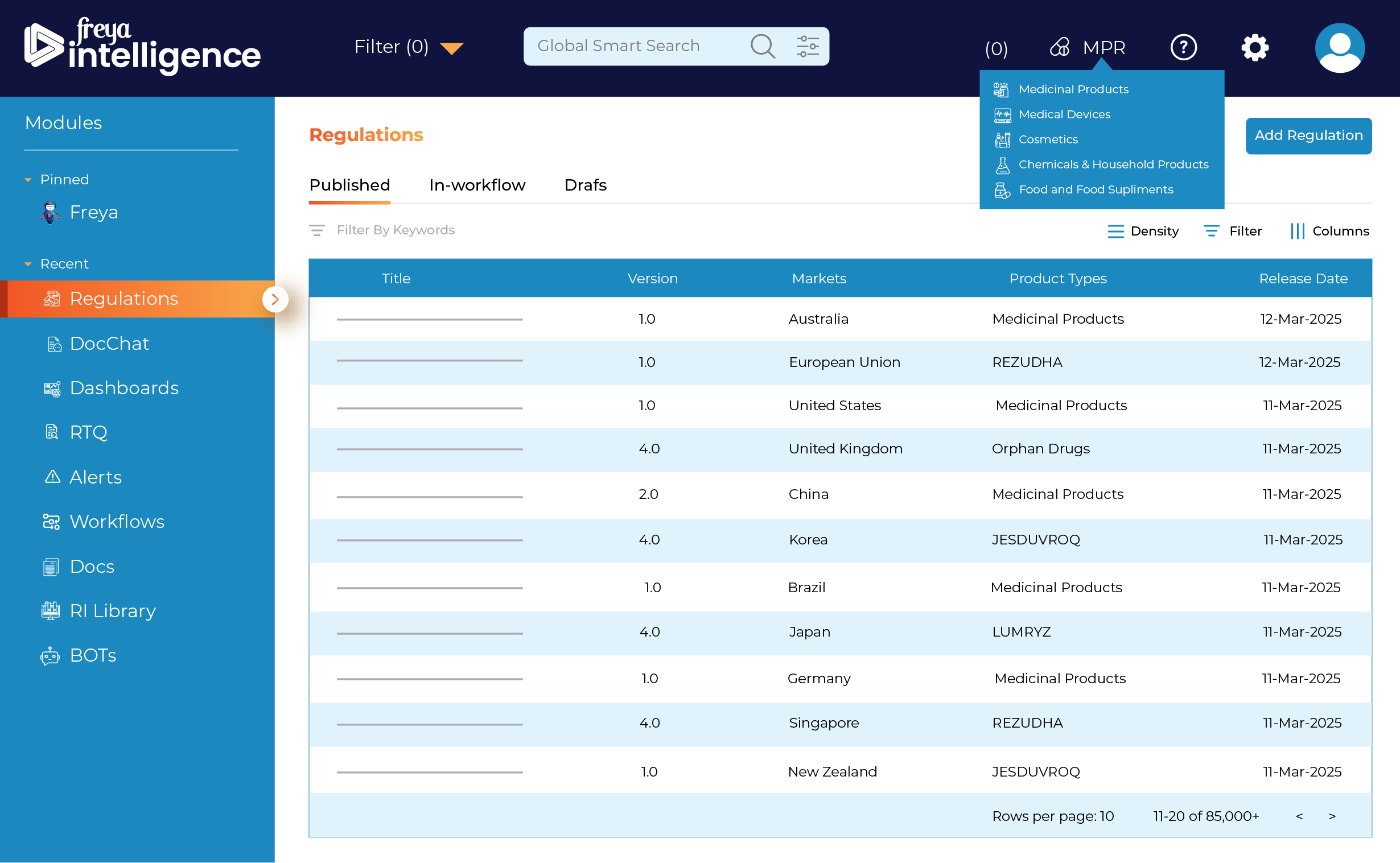
Task: Click the Add Regulation button
Action: pos(1308,136)
